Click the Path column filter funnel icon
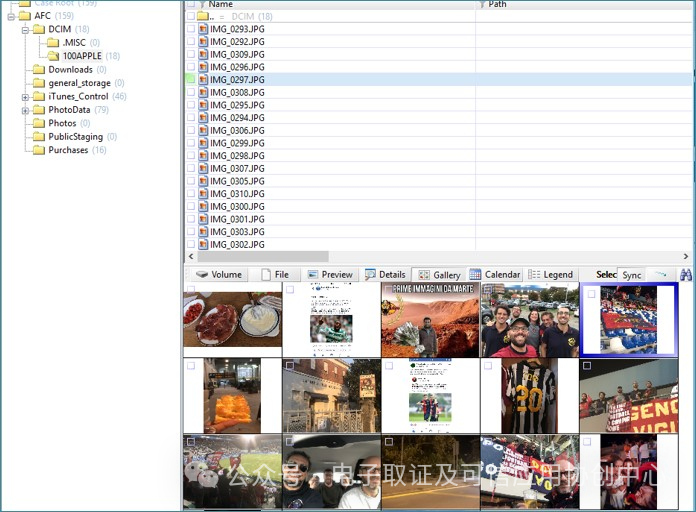 click(482, 4)
